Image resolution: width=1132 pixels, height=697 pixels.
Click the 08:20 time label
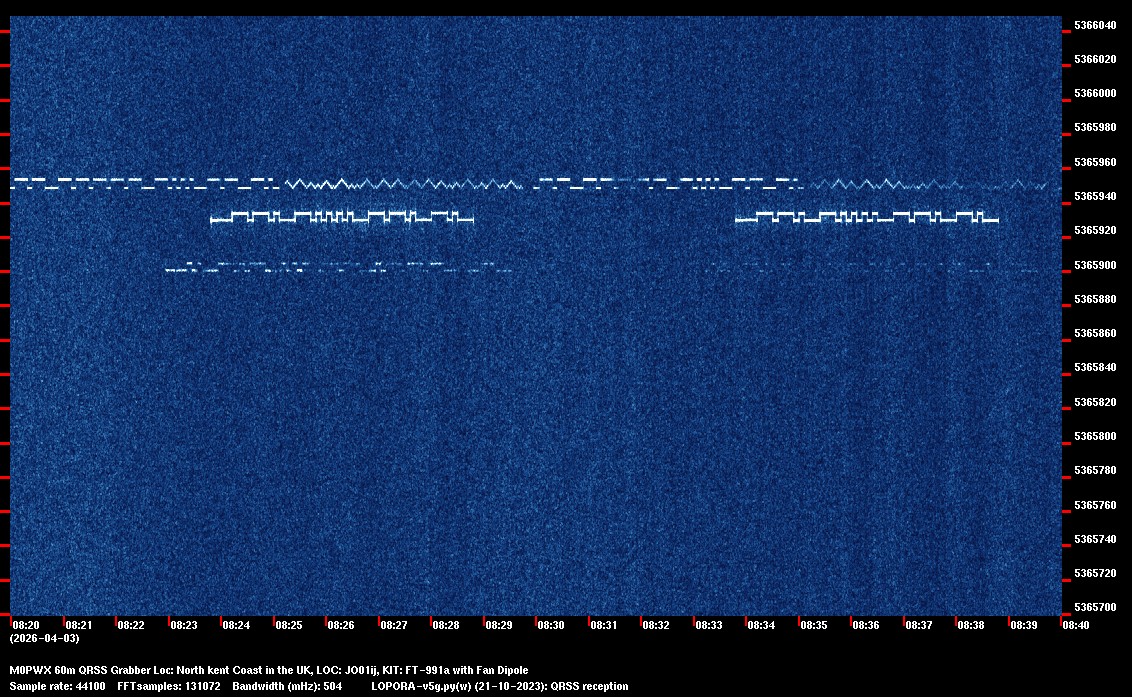click(26, 625)
